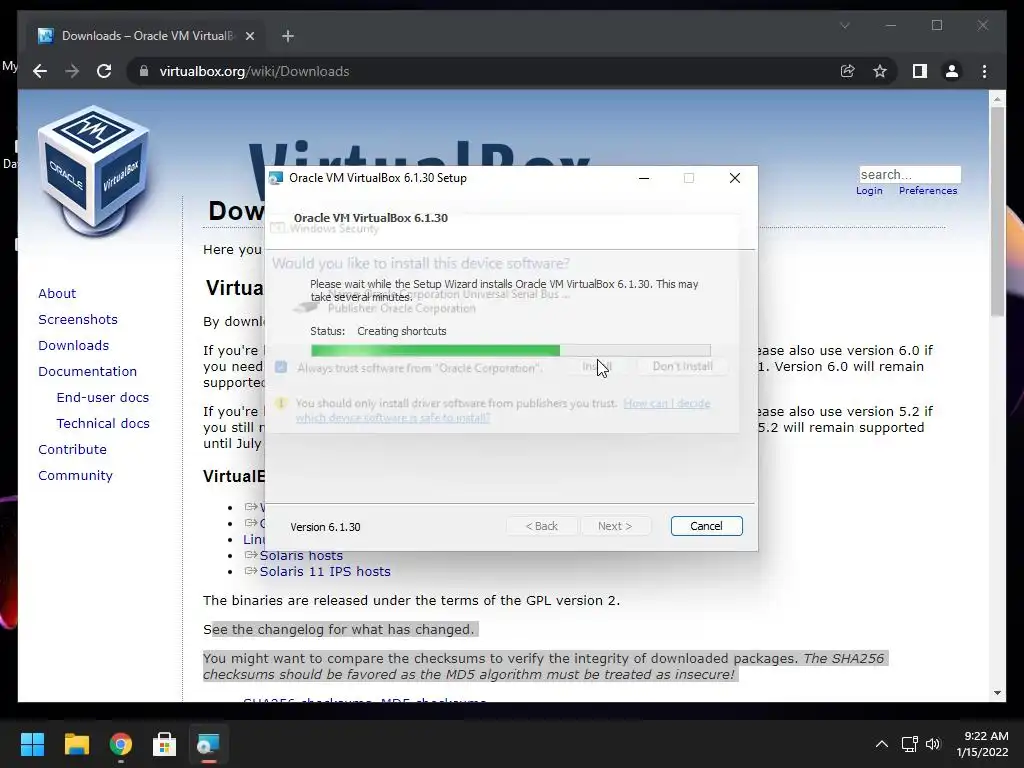The image size is (1024, 768).
Task: Open Google Chrome from the taskbar
Action: [x=121, y=744]
